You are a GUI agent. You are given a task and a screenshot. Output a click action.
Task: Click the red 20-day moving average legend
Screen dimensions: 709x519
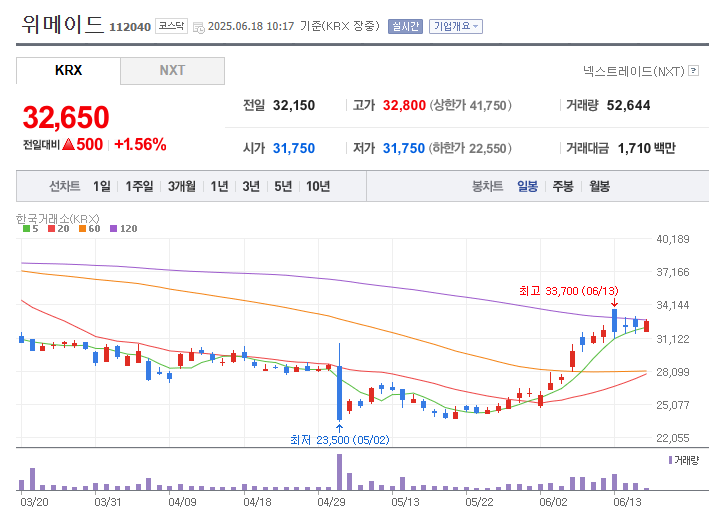[58, 229]
